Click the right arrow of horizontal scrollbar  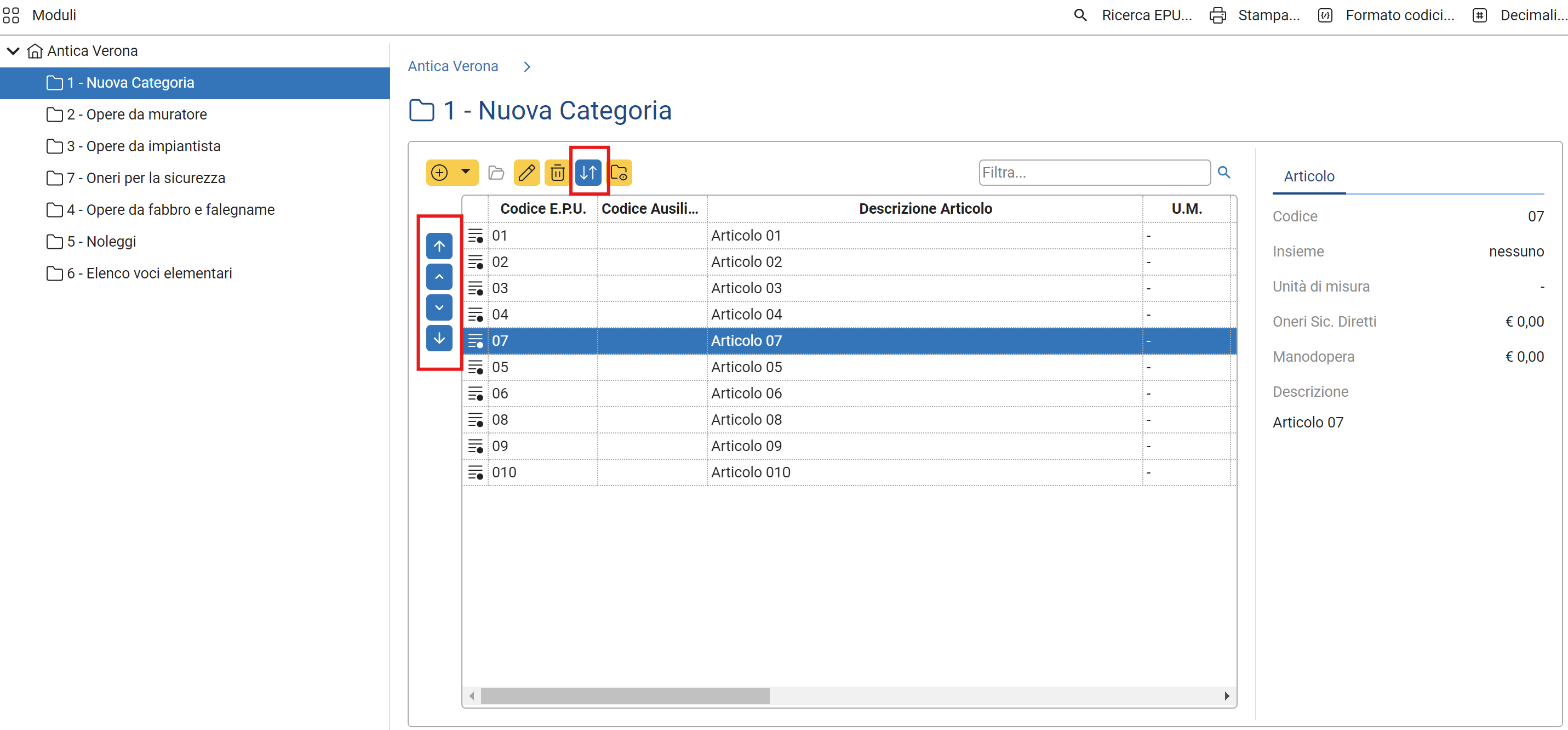point(1227,695)
